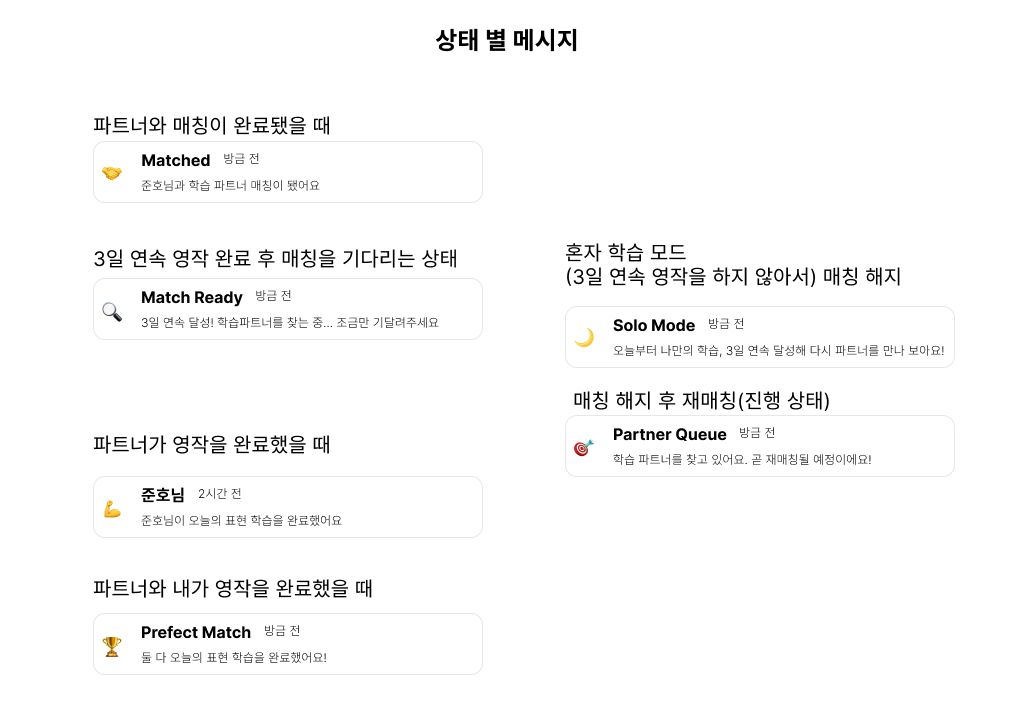Image resolution: width=1014 pixels, height=722 pixels.
Task: Click the message '둘 다 오늘의 표현 학습을 완료했어요!'
Action: [x=234, y=657]
